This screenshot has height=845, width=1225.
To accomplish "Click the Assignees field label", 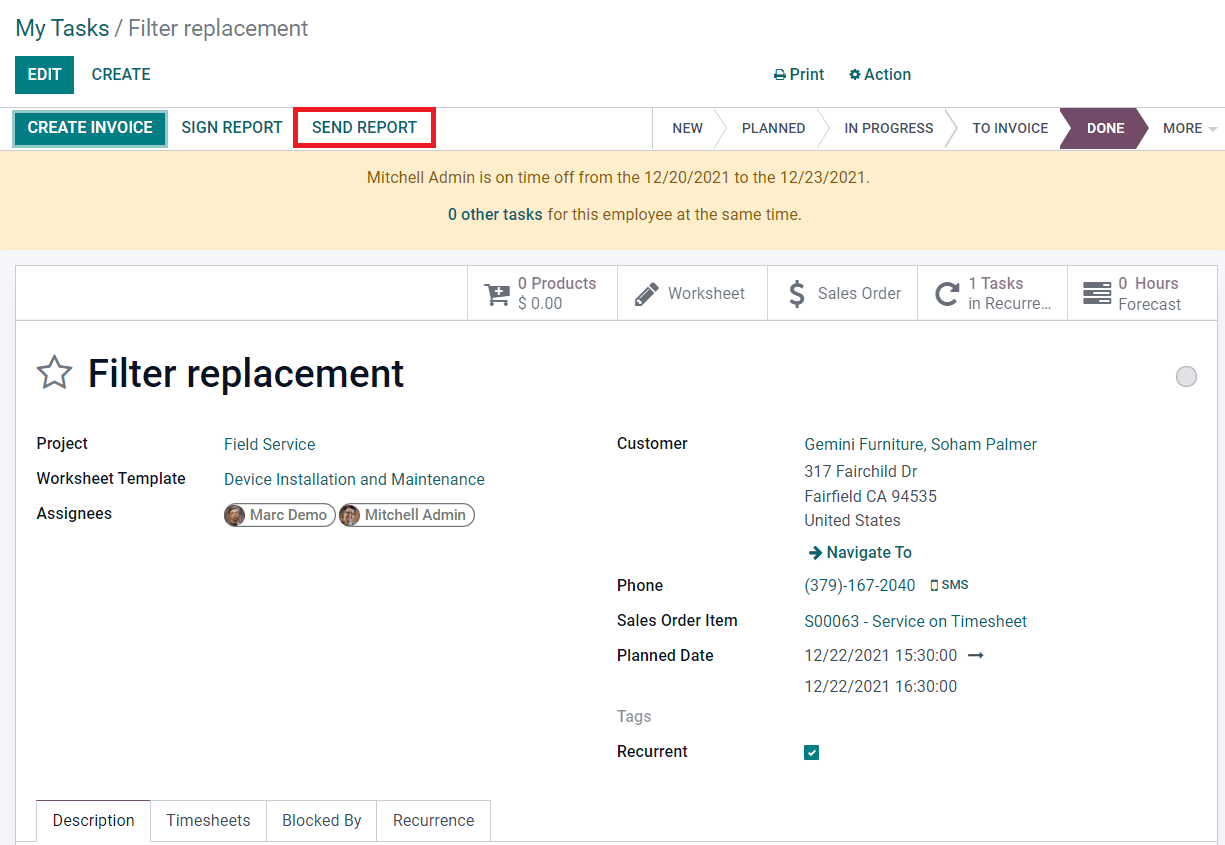I will click(x=74, y=514).
